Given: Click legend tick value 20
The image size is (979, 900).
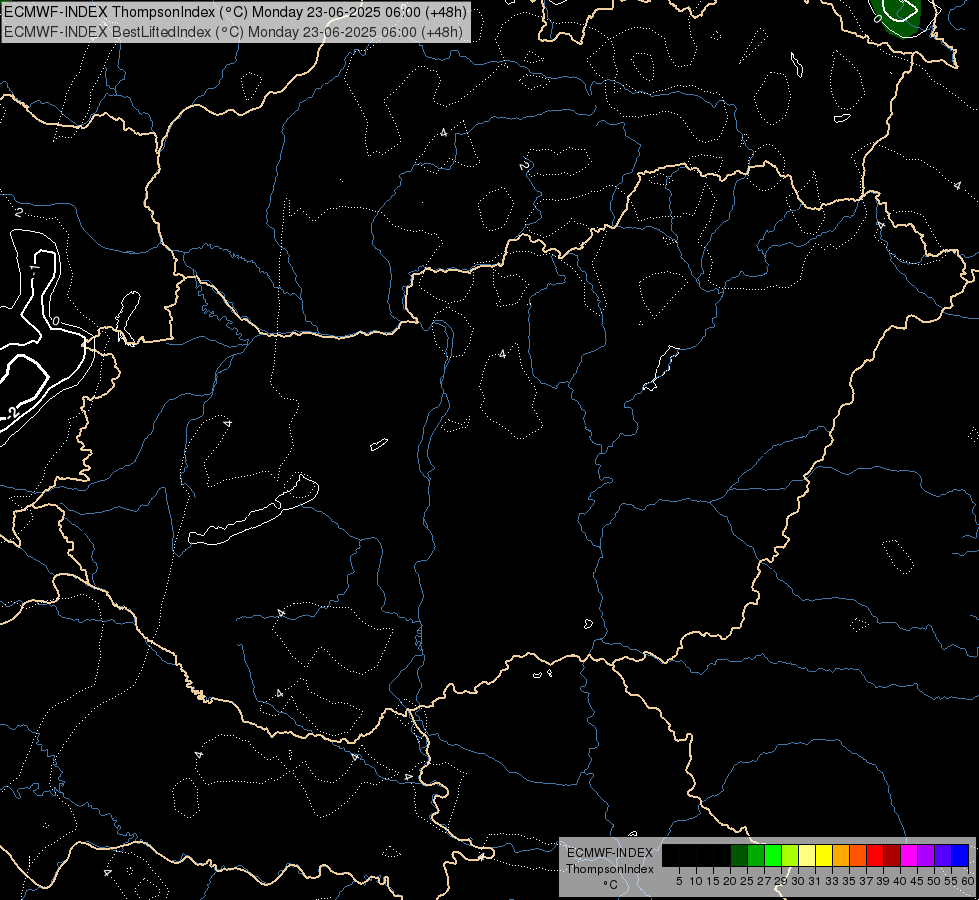Looking at the screenshot, I should 730,881.
